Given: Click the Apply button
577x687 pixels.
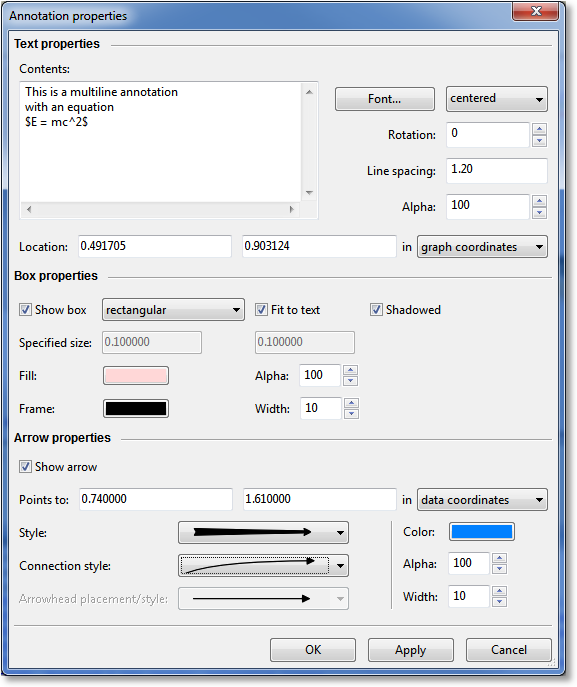Looking at the screenshot, I should click(411, 650).
